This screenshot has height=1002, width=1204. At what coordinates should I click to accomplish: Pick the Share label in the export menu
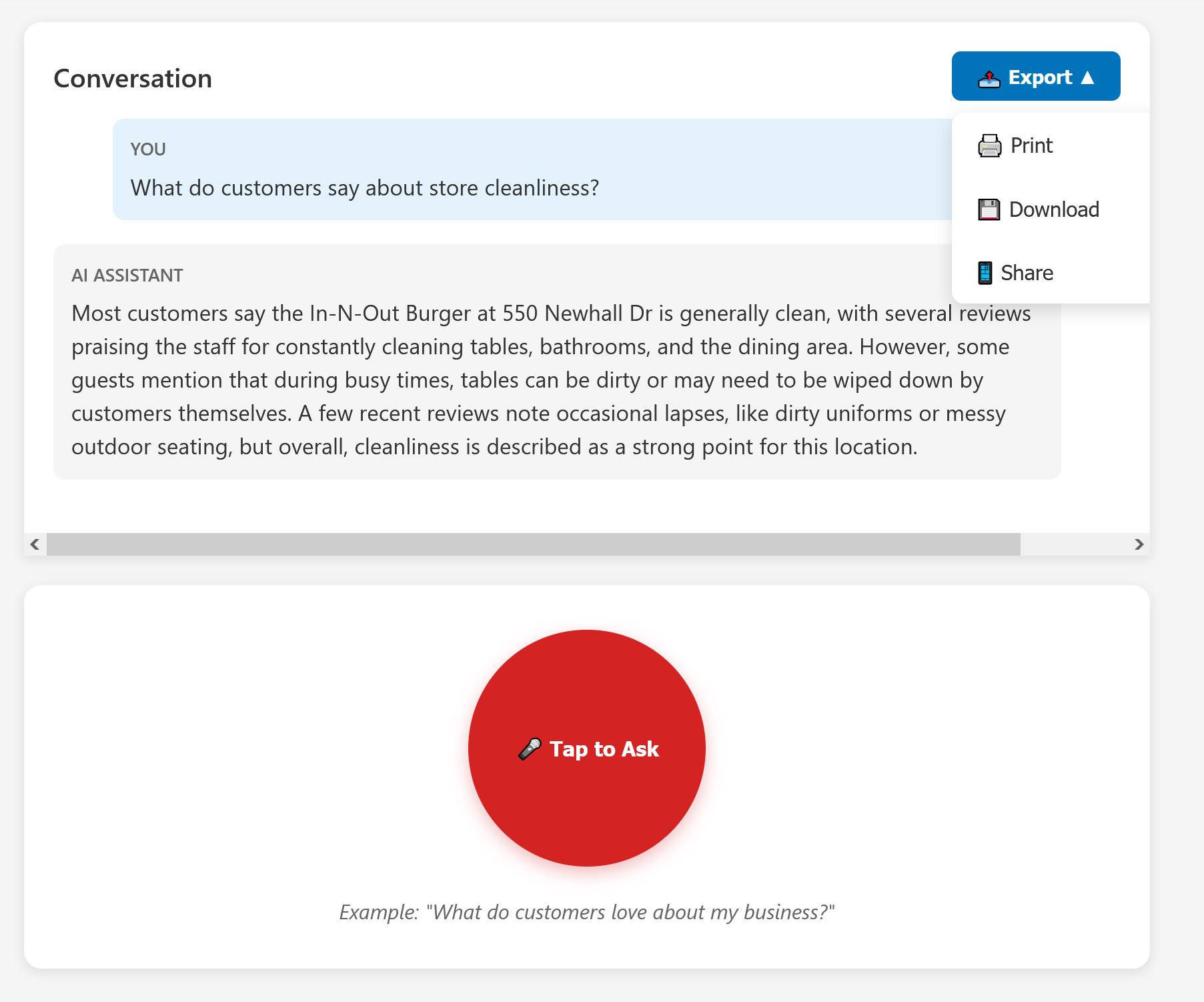[1027, 273]
